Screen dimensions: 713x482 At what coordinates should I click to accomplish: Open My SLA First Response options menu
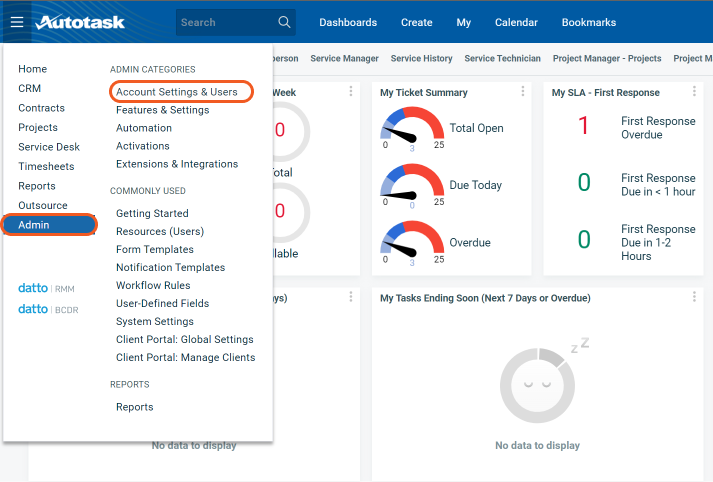point(695,92)
